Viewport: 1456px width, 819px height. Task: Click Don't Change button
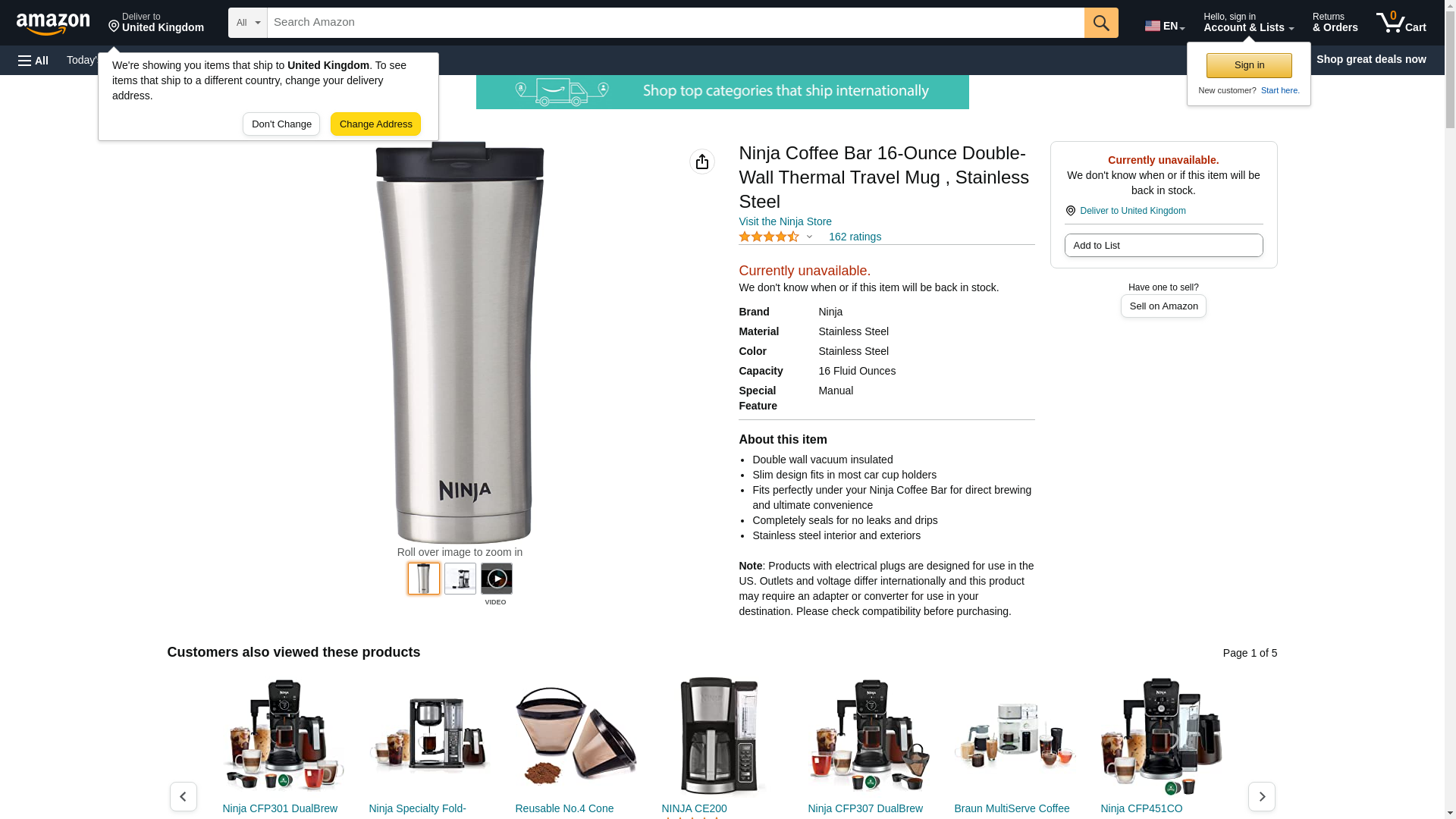point(281,124)
